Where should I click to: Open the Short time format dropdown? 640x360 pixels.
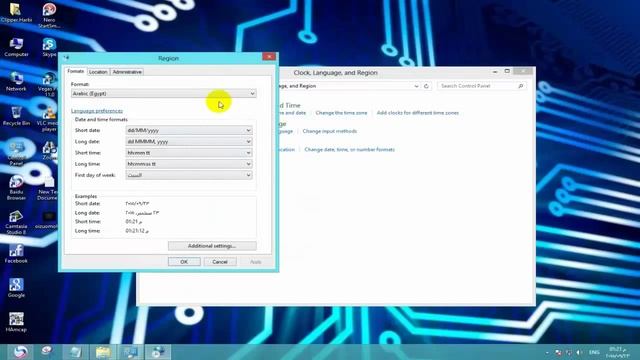tap(189, 153)
